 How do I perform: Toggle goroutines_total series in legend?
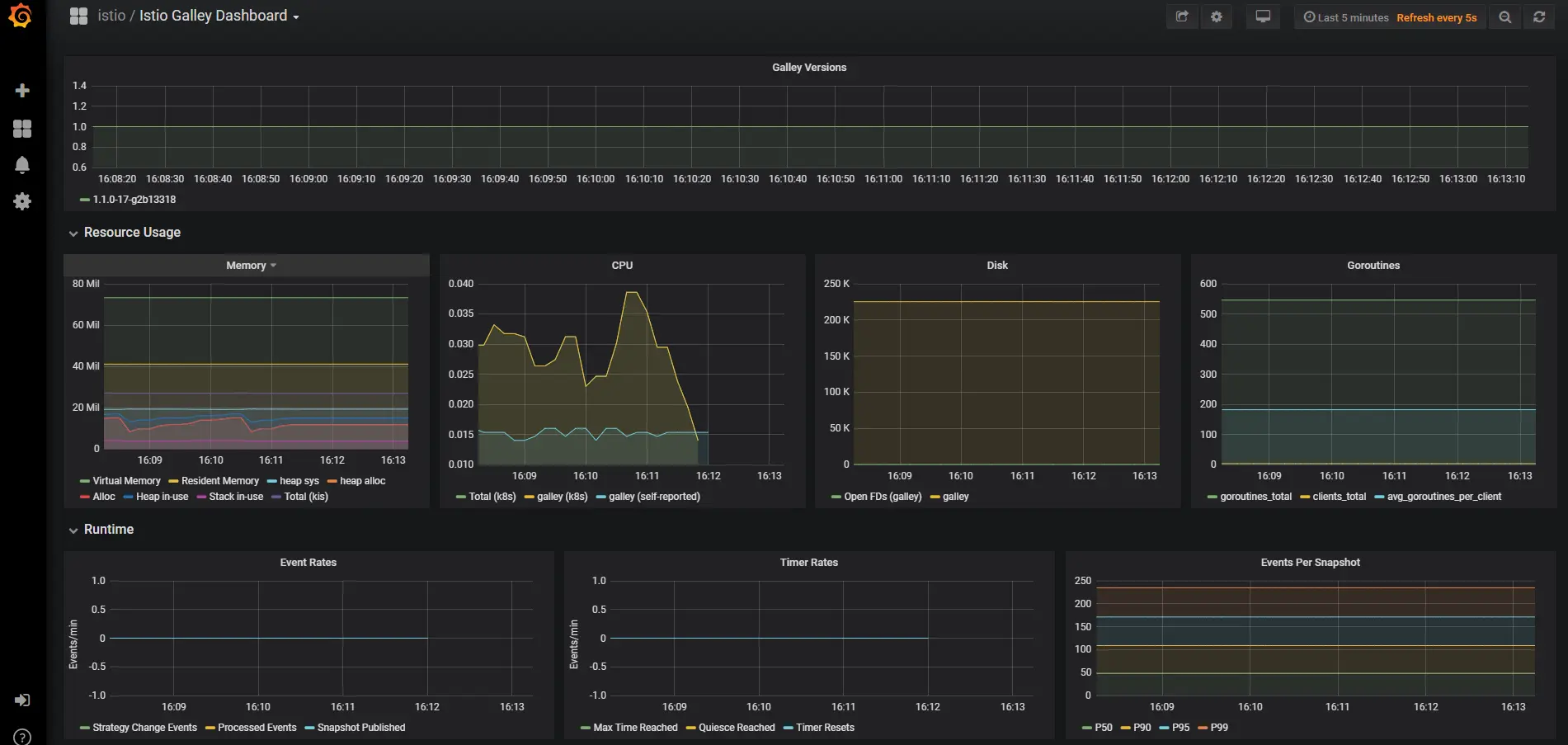click(1256, 497)
